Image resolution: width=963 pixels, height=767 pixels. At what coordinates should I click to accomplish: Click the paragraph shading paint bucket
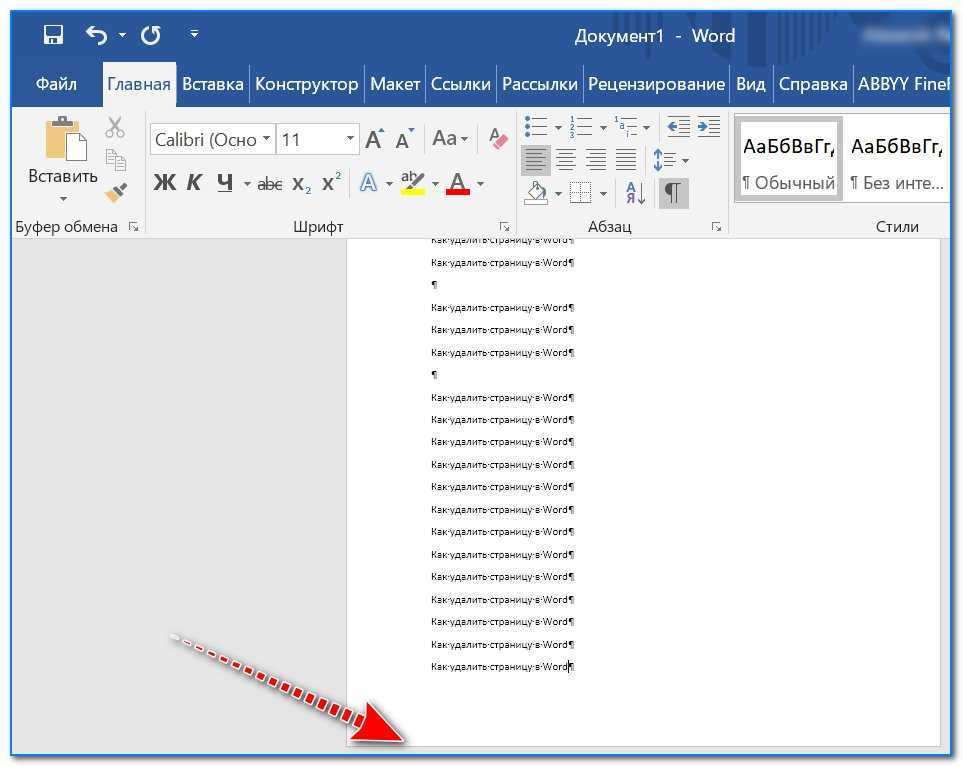tap(537, 193)
